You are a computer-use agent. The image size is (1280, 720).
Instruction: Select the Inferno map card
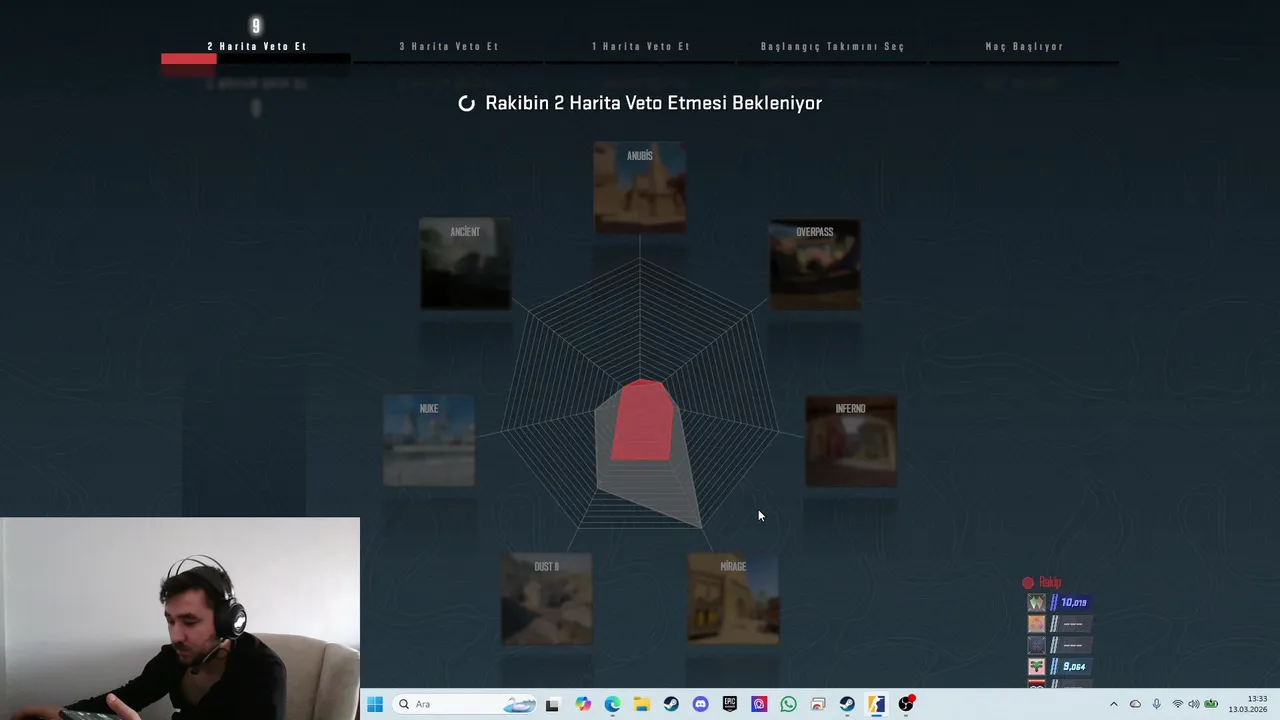click(851, 441)
